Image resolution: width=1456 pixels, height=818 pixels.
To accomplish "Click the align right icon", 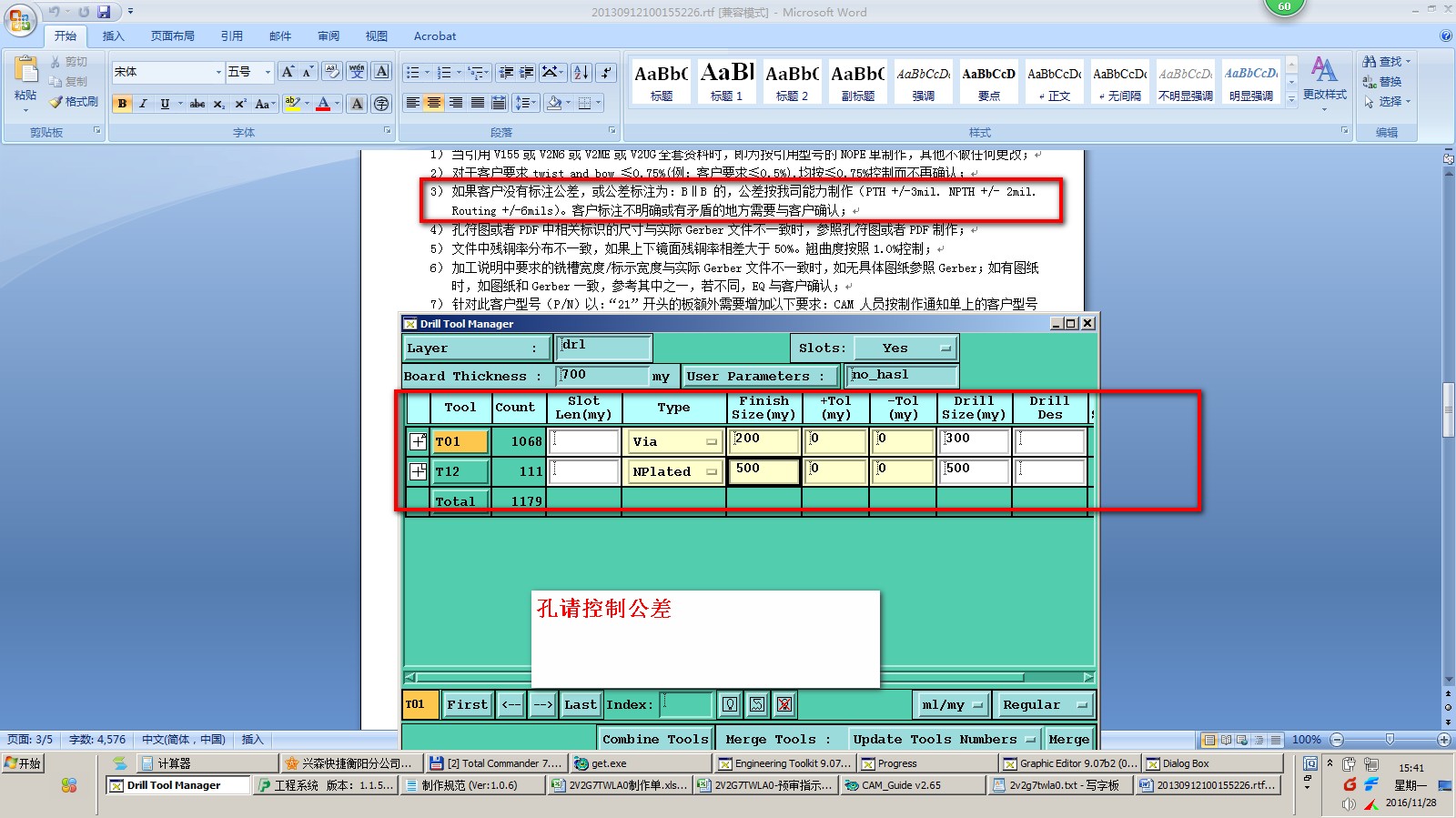I will (456, 103).
